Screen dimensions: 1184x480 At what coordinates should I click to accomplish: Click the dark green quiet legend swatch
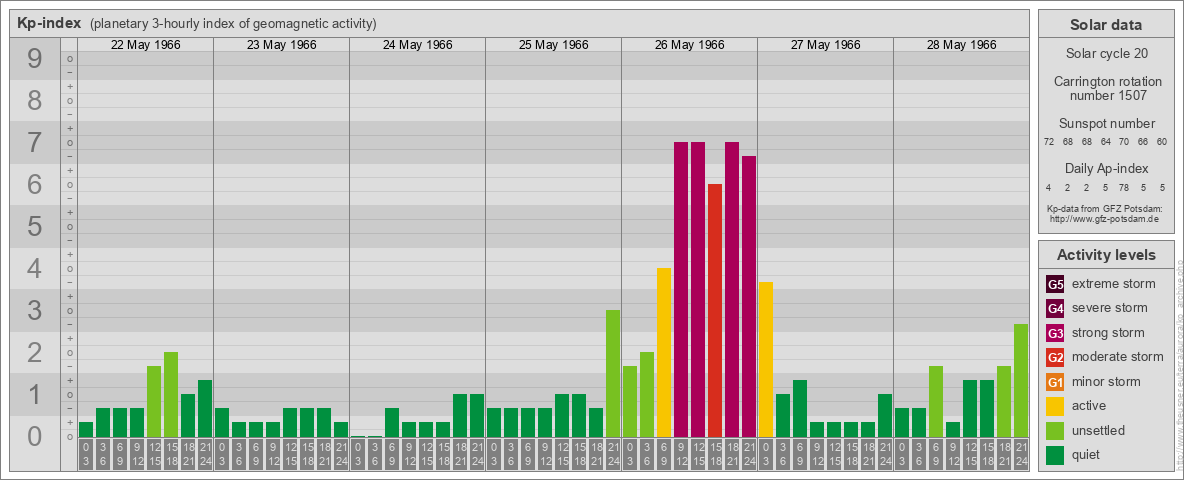[1055, 454]
